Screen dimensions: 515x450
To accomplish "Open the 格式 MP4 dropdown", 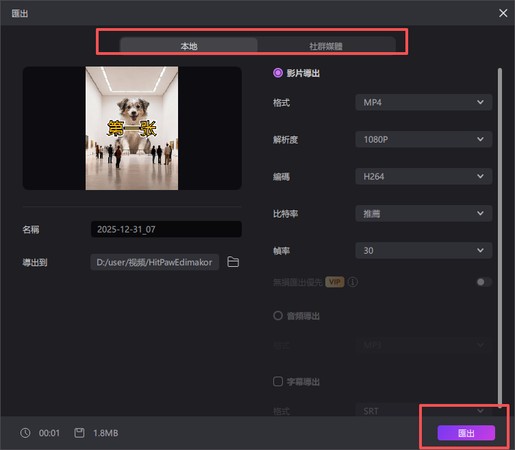I will pyautogui.click(x=423, y=102).
